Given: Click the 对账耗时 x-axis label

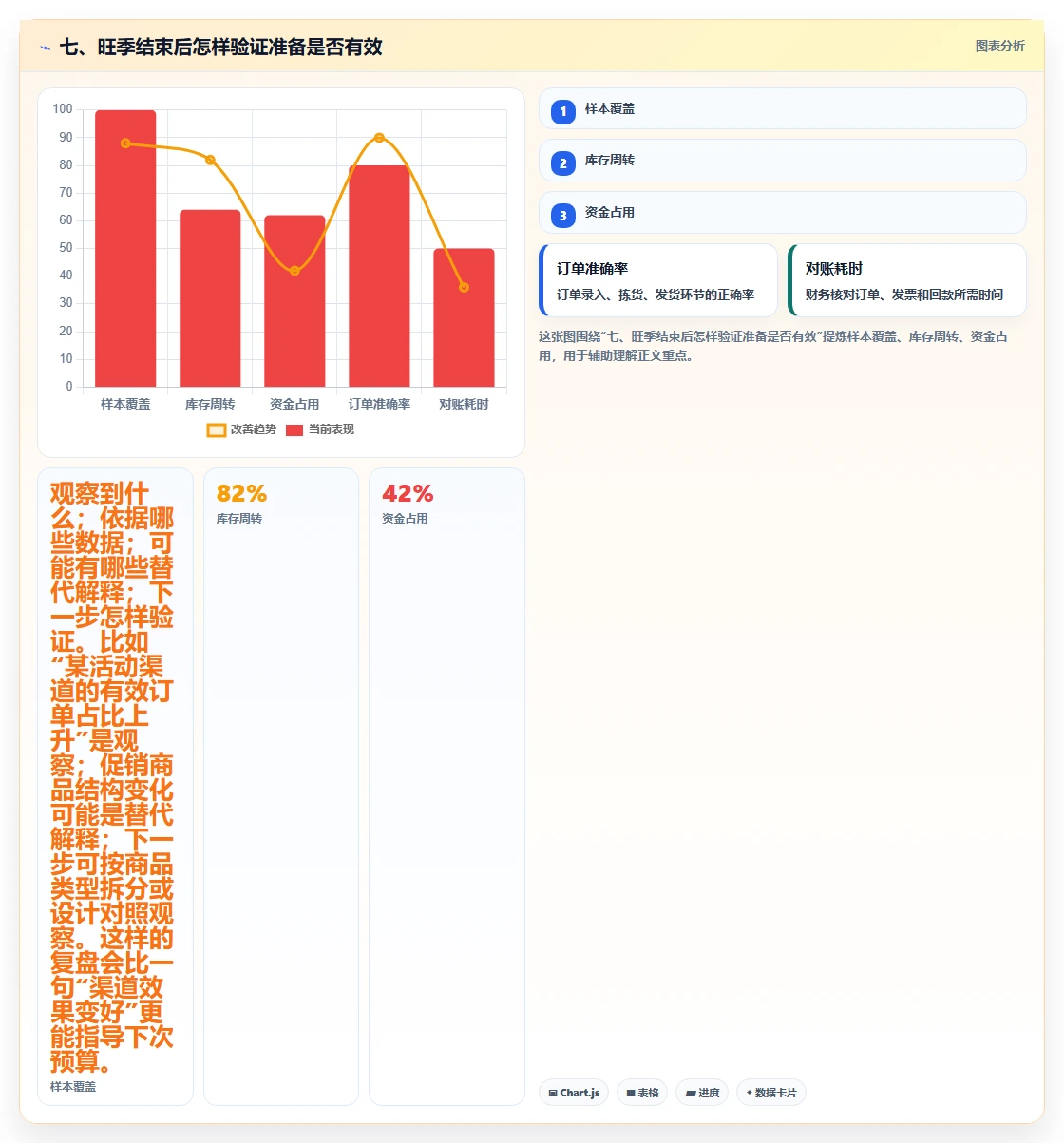Looking at the screenshot, I should pyautogui.click(x=464, y=404).
